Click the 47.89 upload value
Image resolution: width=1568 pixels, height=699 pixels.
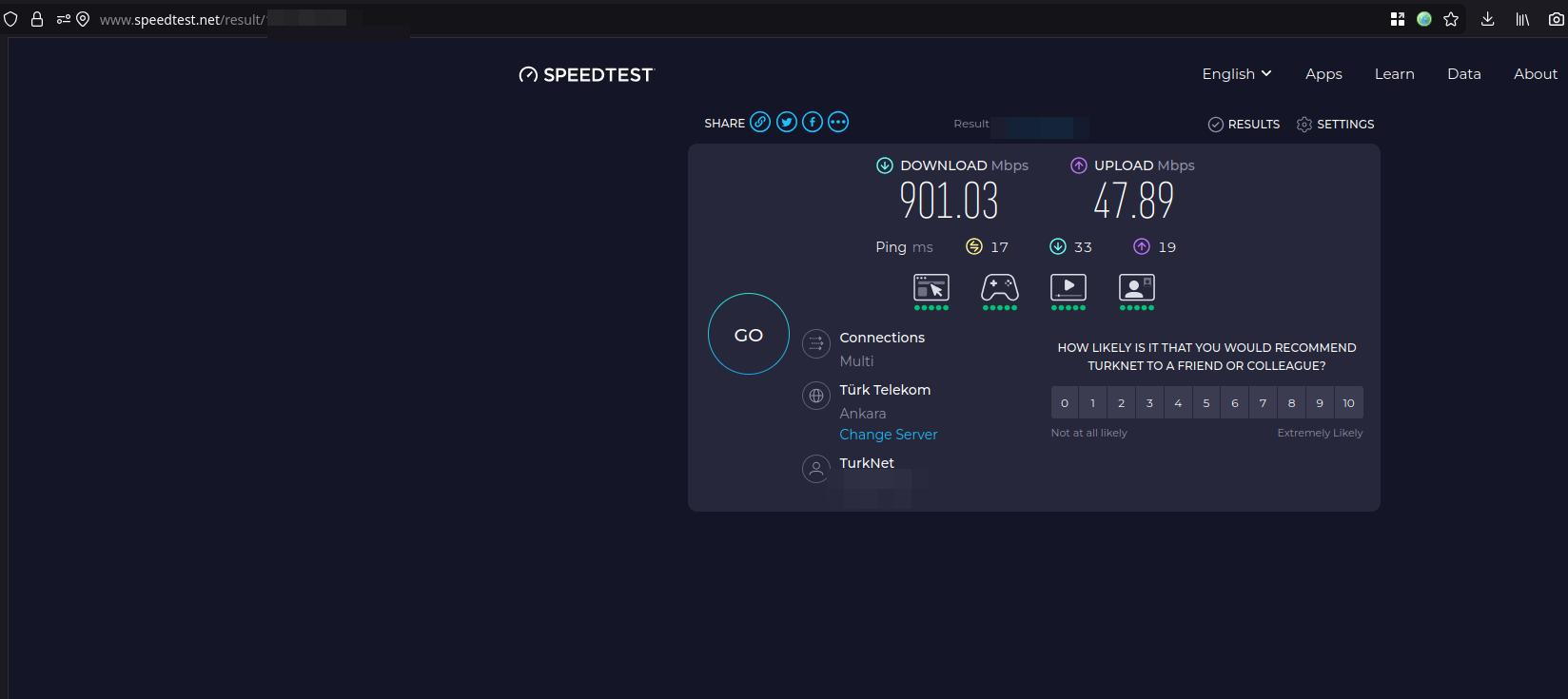[1134, 201]
